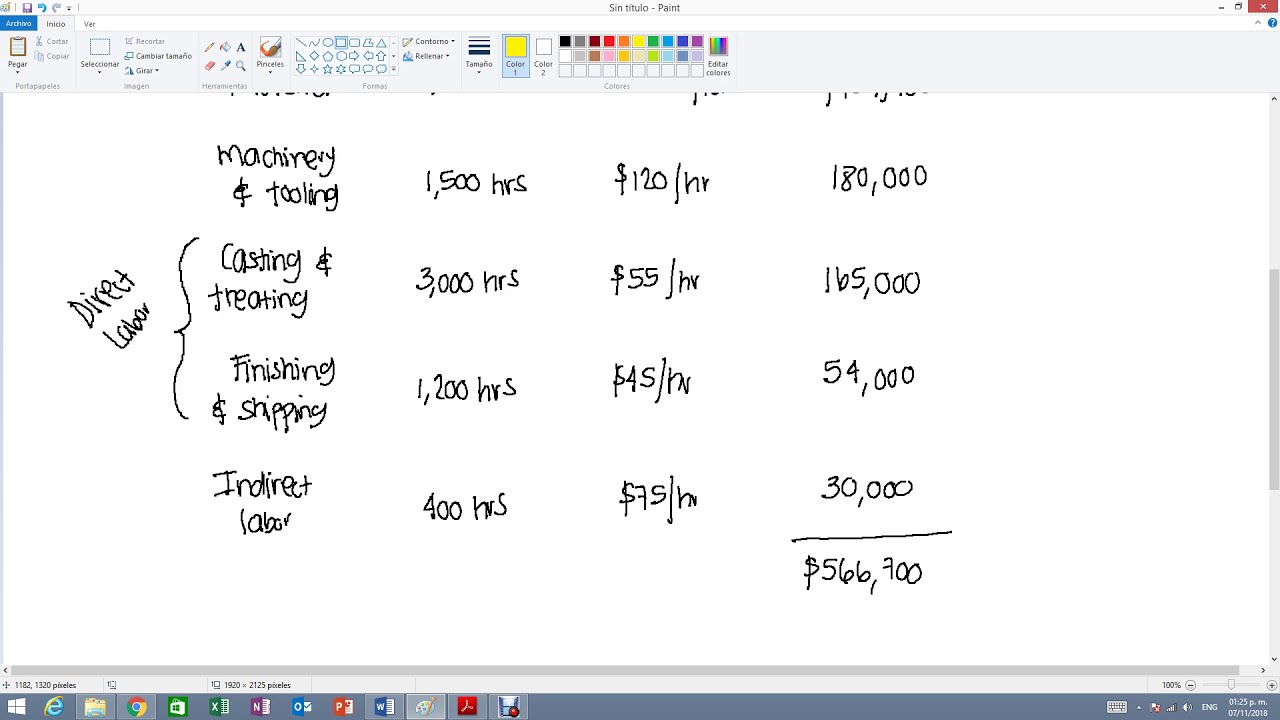1280x720 pixels.
Task: Activate Color 2 selector
Action: pos(543,56)
